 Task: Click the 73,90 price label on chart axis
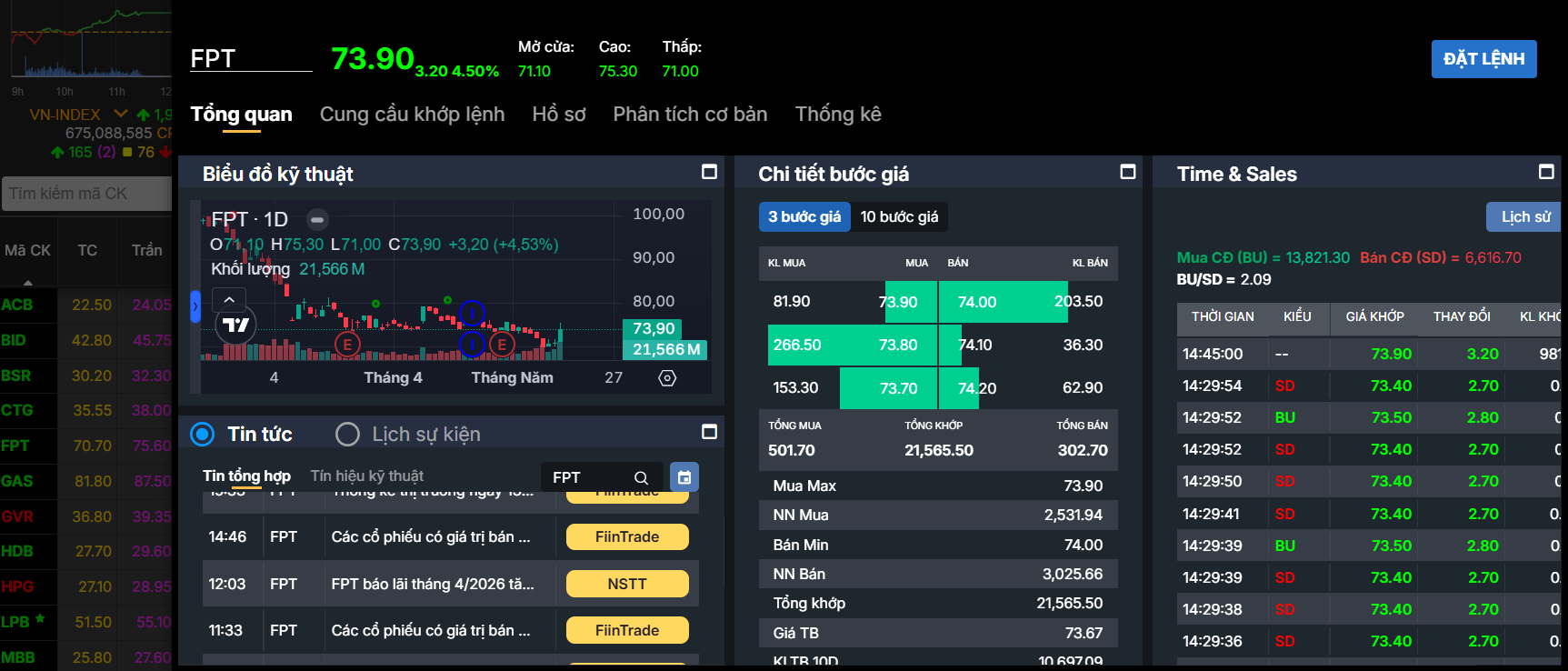tap(654, 328)
